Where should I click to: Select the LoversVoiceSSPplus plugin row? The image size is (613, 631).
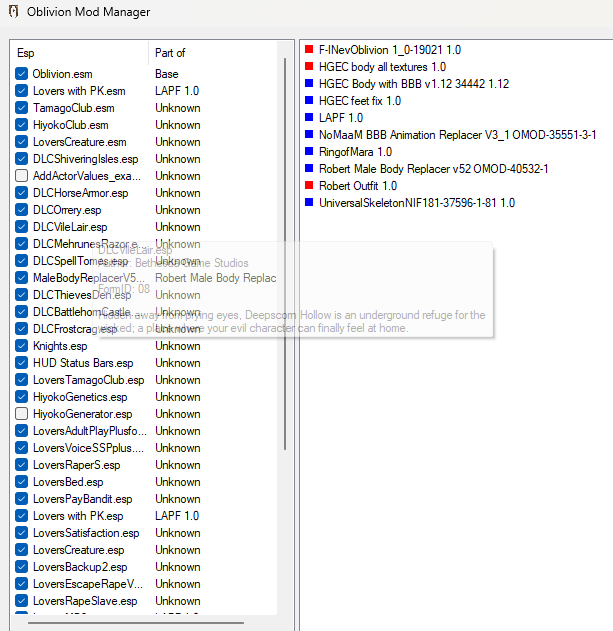click(146, 448)
